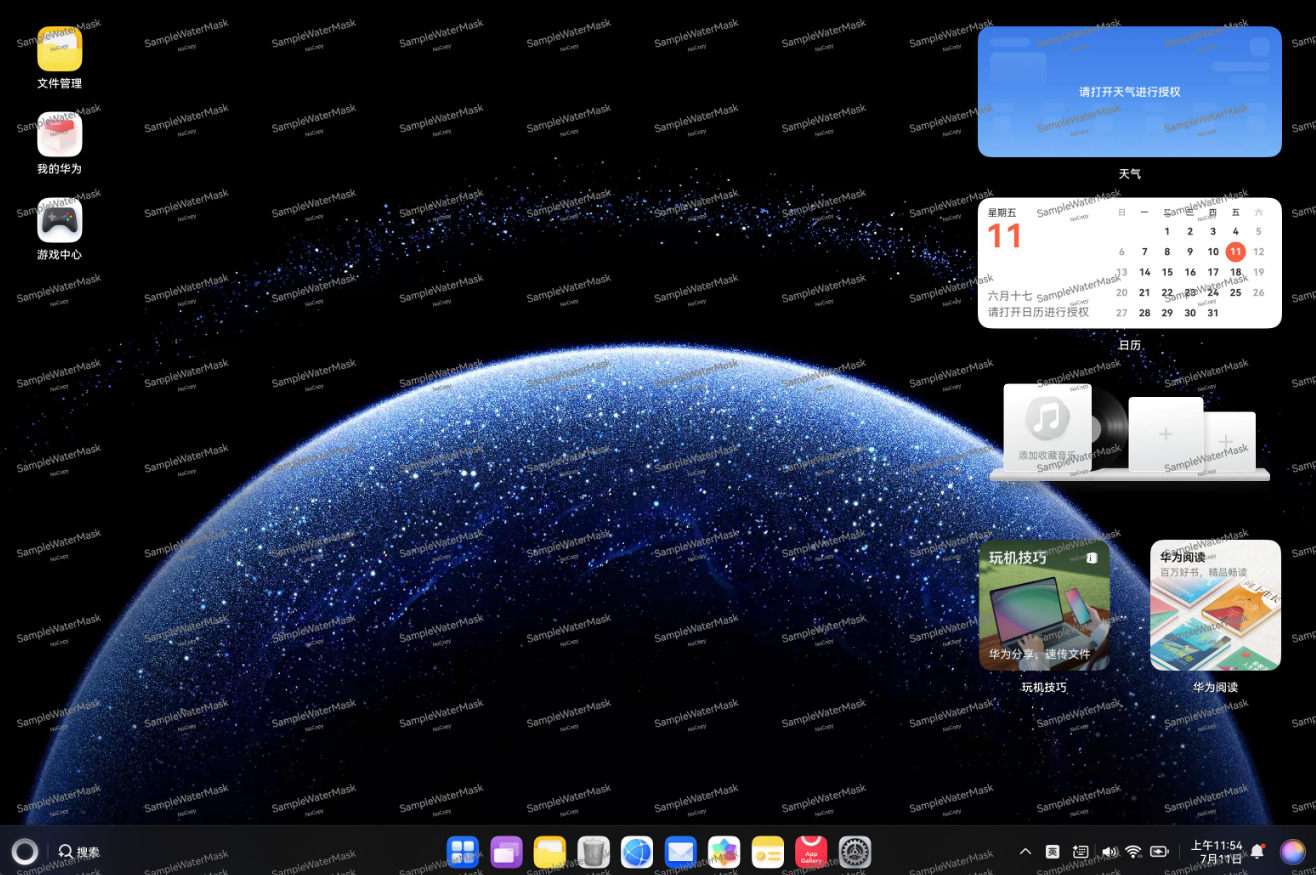
Task: Switch the input method 英 indicator
Action: [x=1053, y=852]
